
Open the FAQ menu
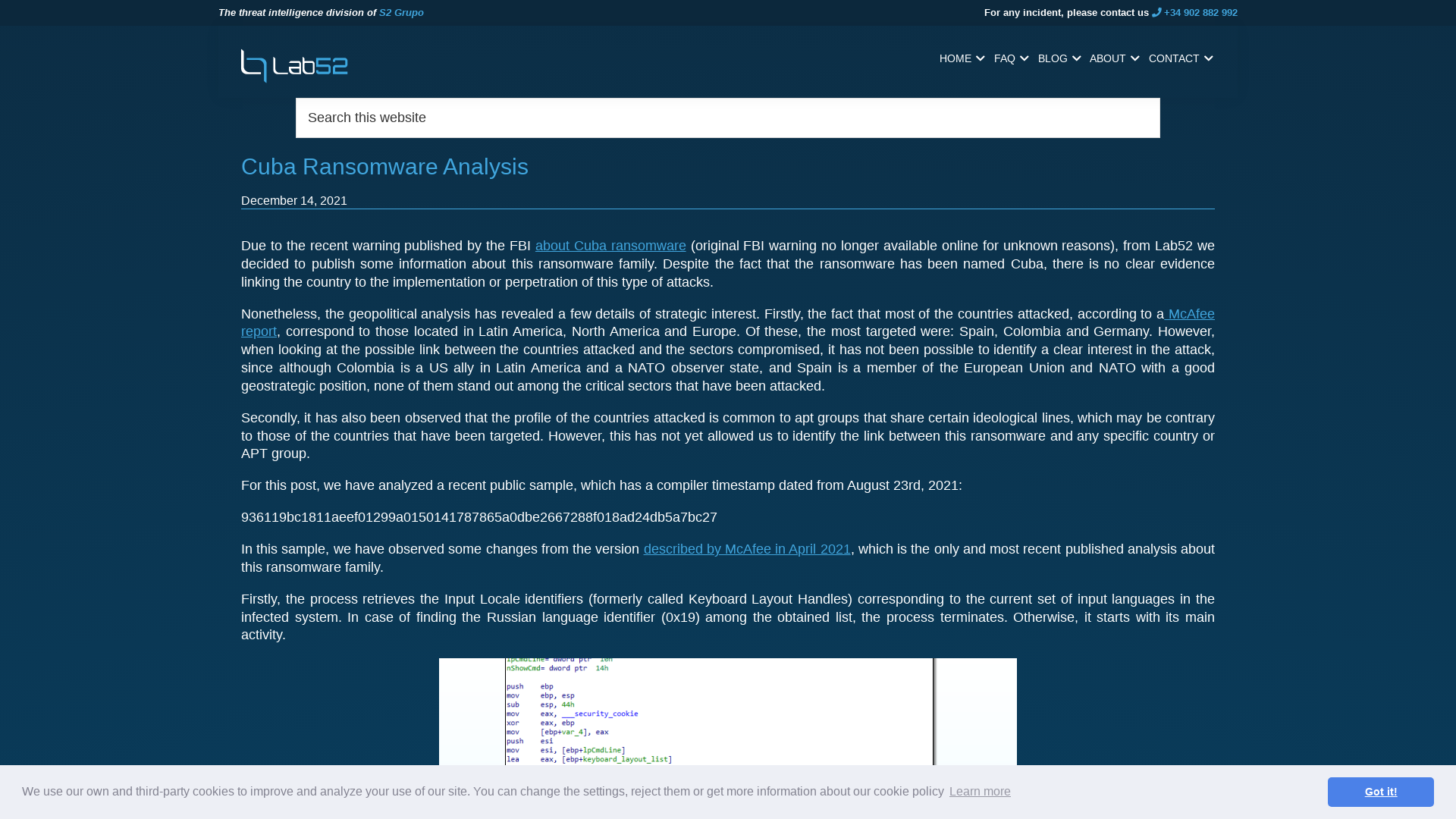(1004, 58)
